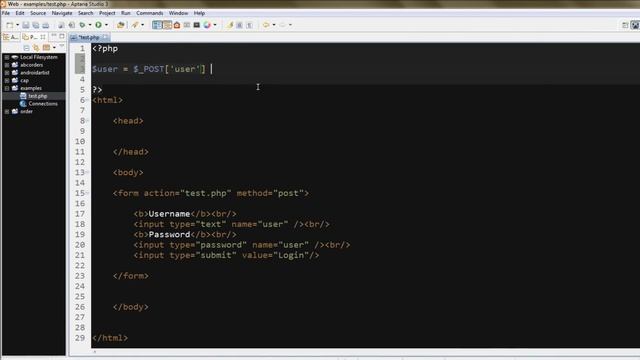Screen dimensions: 640x360
Task: Click the black terminal toolbar icon
Action: [x=196, y=25]
